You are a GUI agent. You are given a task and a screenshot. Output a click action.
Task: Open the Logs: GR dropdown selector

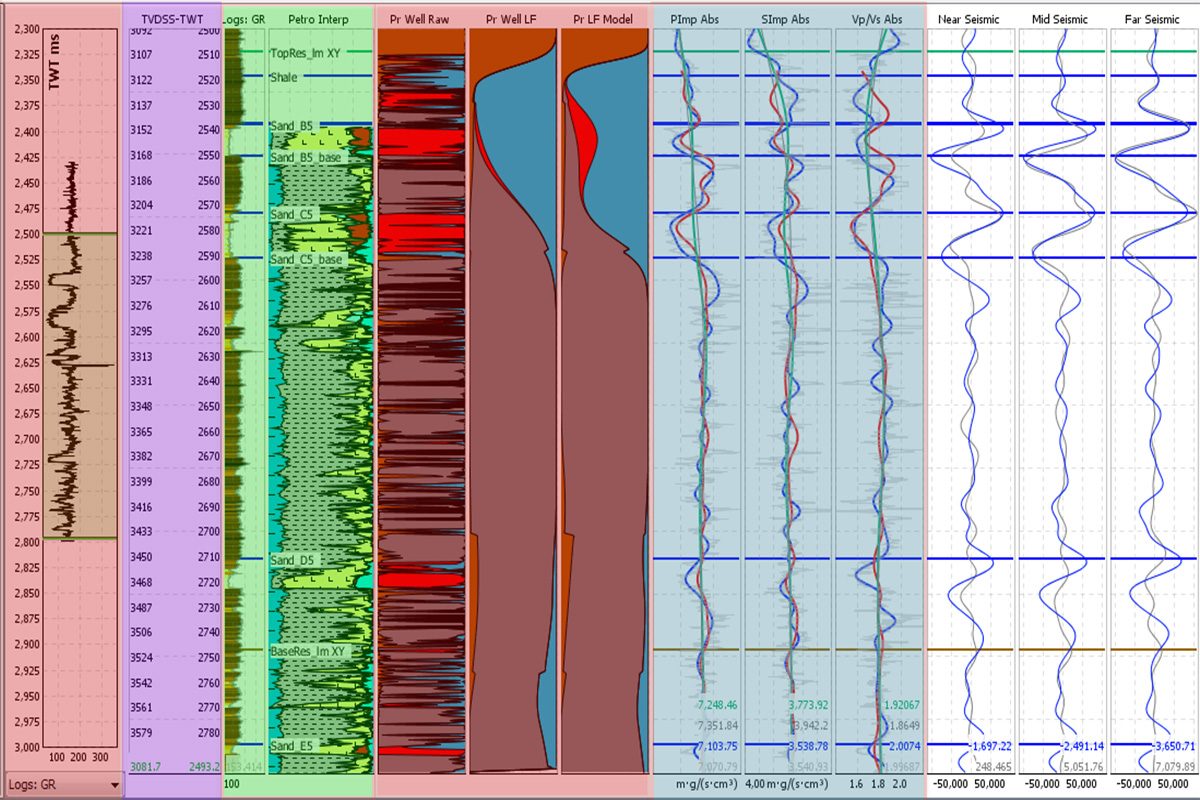click(64, 785)
